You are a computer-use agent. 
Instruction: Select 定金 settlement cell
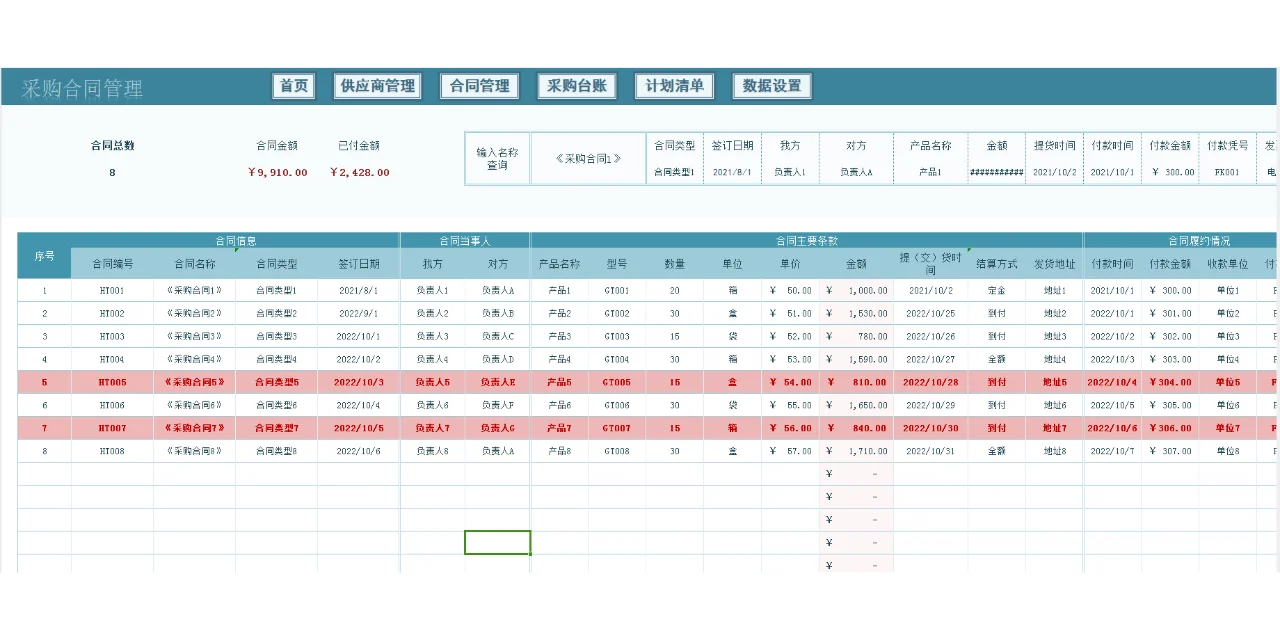click(996, 290)
